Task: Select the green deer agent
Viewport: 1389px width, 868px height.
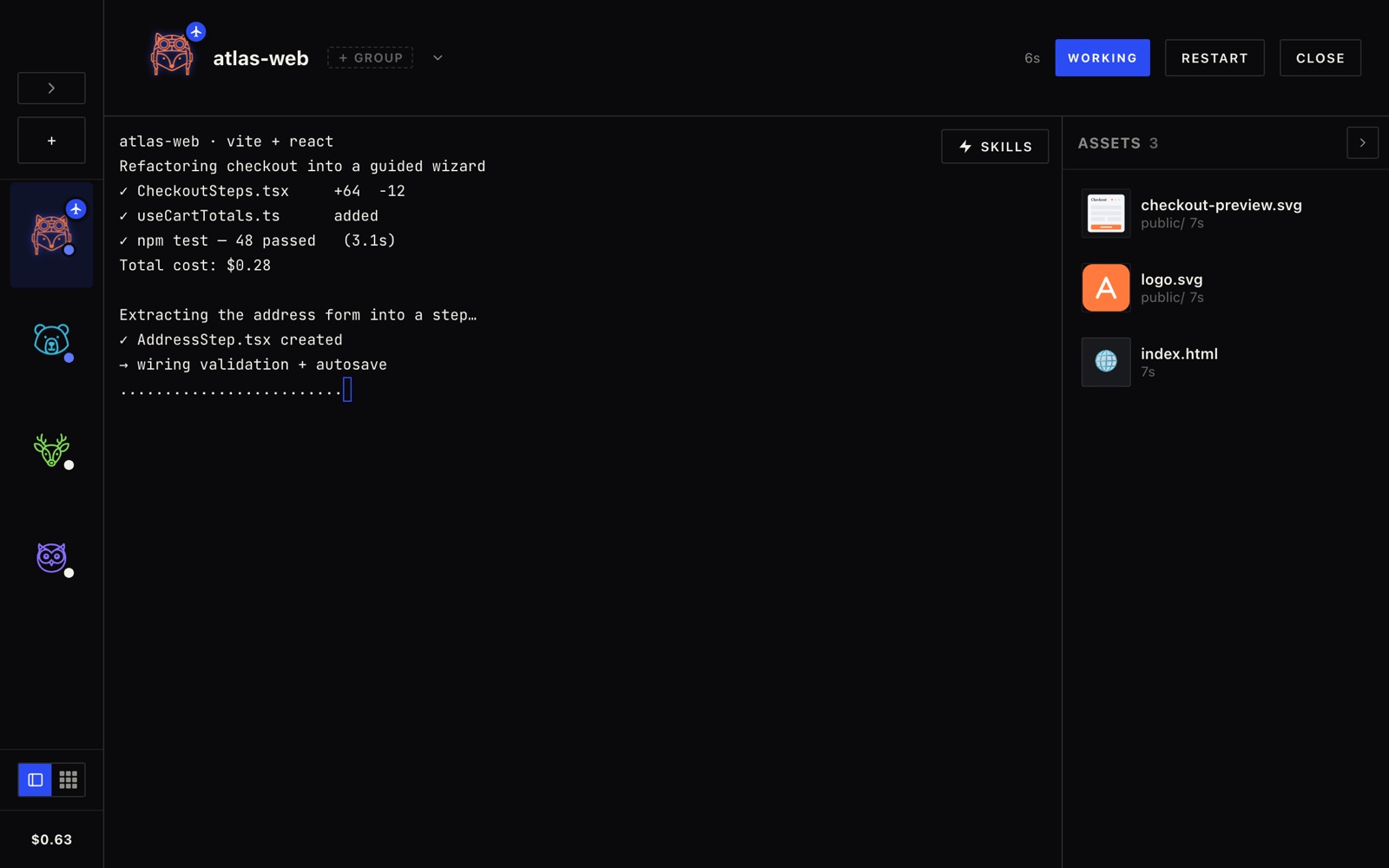Action: pyautogui.click(x=51, y=450)
